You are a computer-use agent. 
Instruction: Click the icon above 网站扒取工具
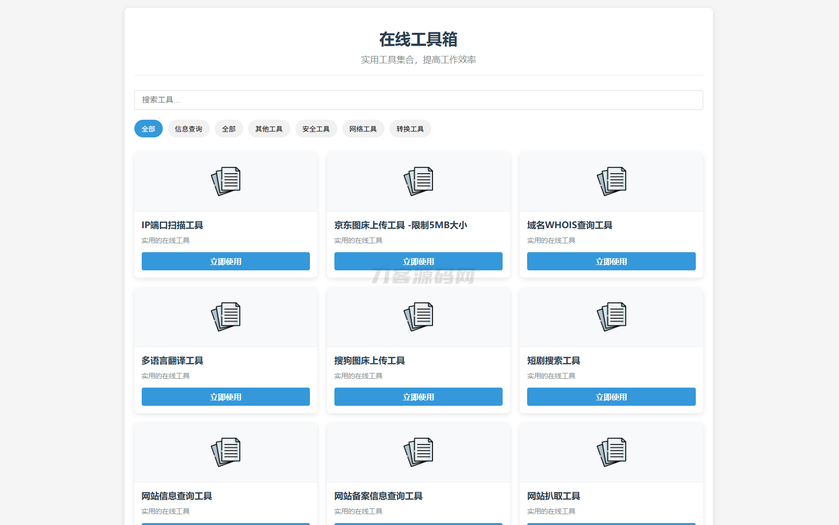tap(611, 452)
